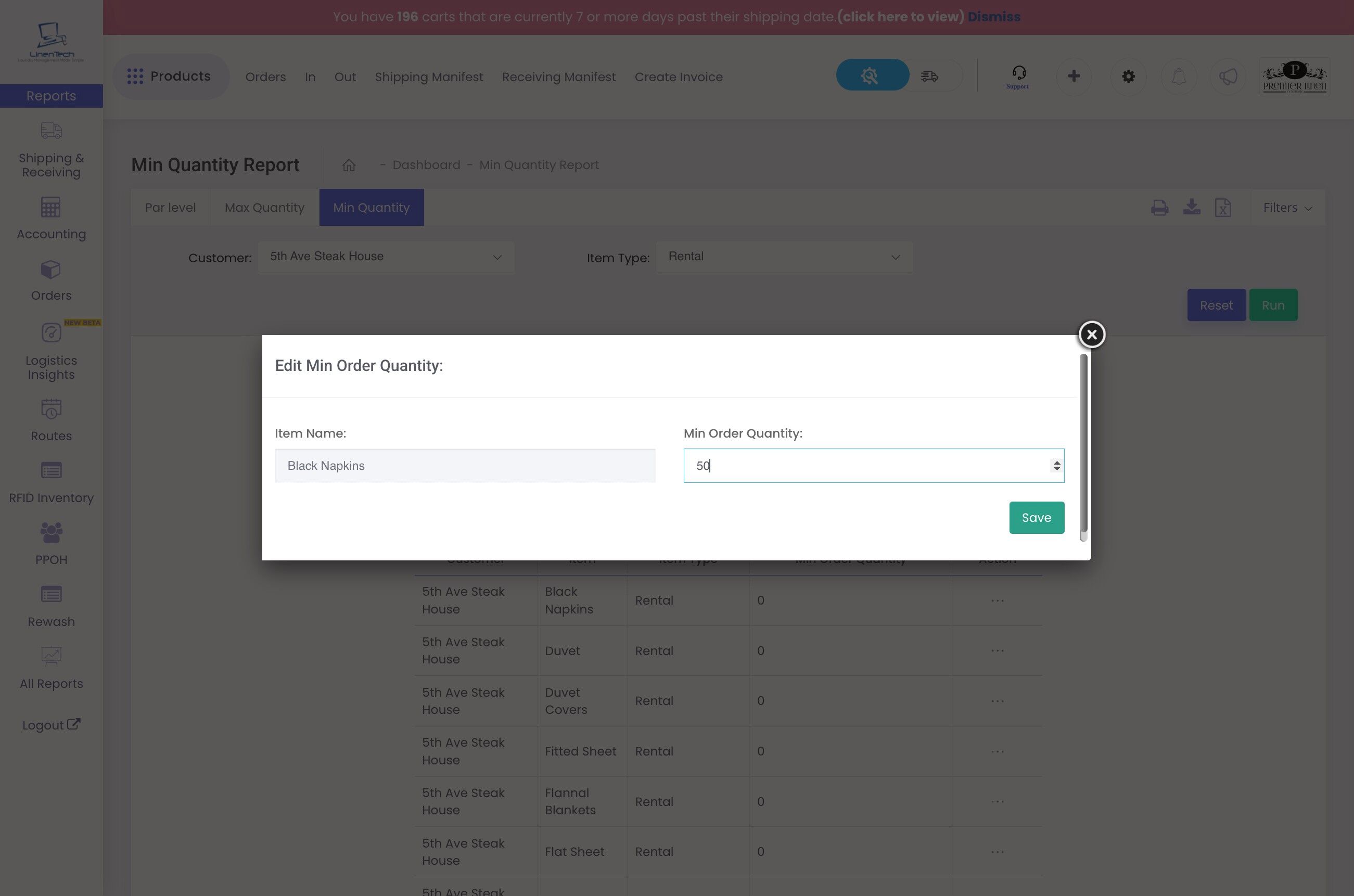Click the download report icon
The height and width of the screenshot is (896, 1354).
tap(1191, 207)
